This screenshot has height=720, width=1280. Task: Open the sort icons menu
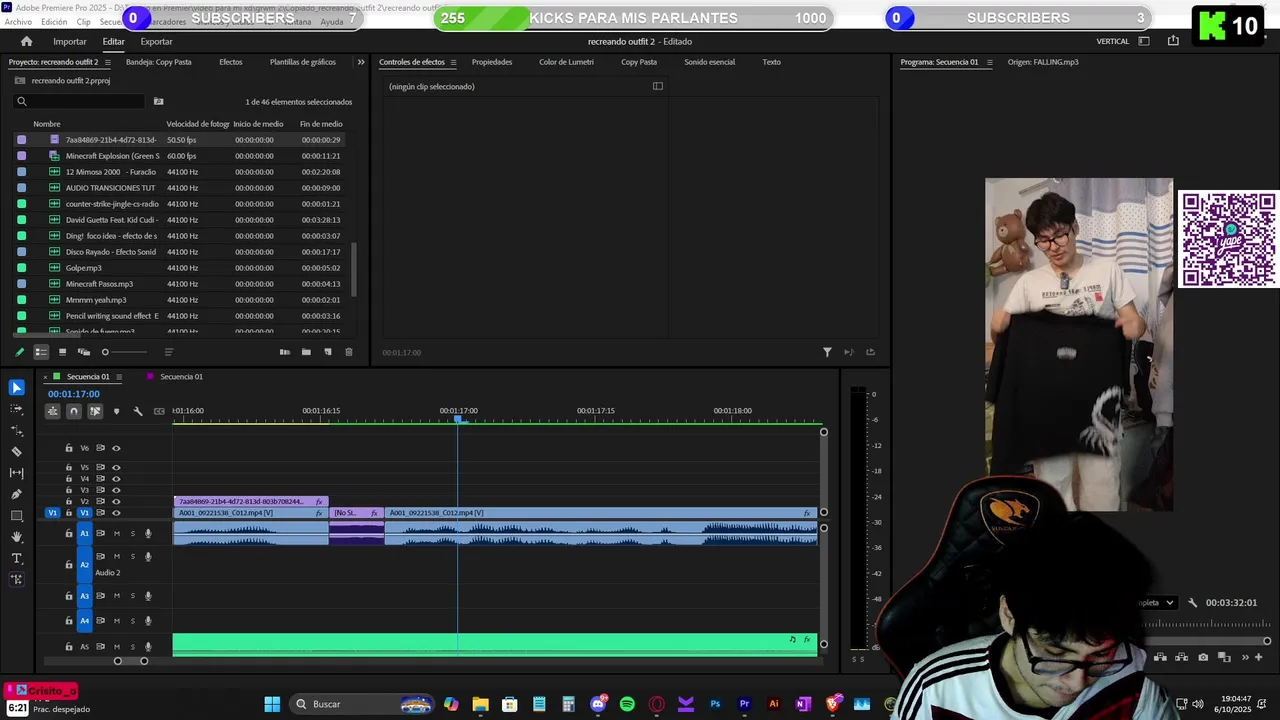pos(169,352)
